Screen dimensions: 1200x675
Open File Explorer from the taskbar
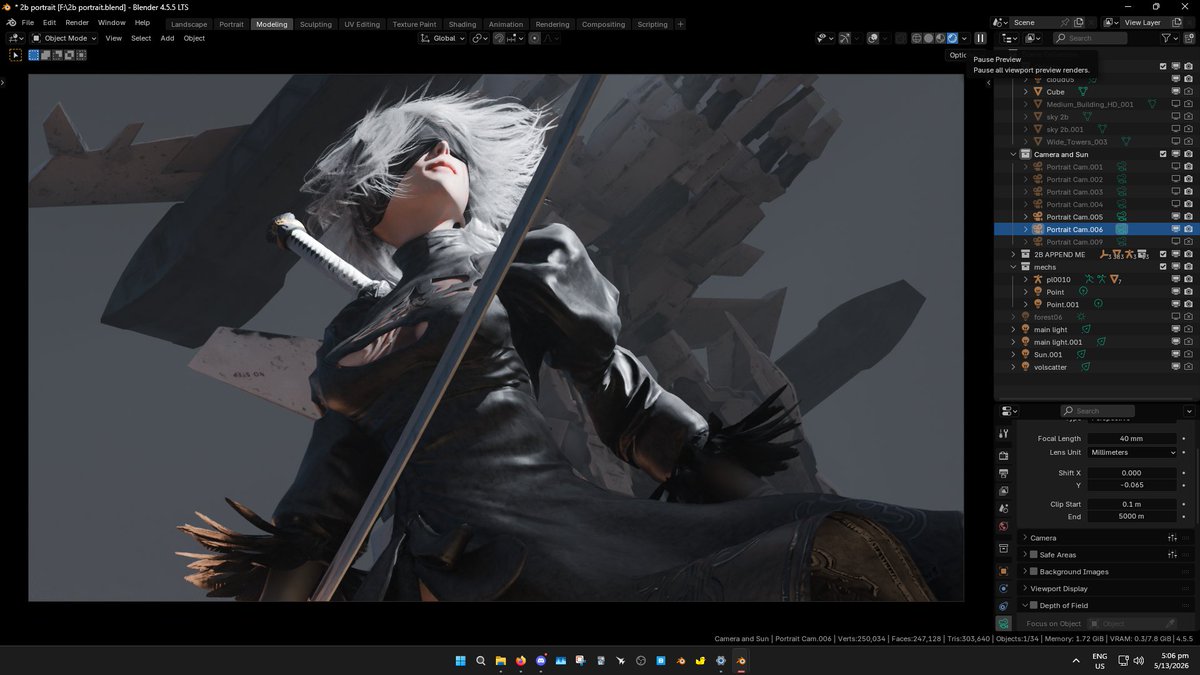click(x=501, y=661)
